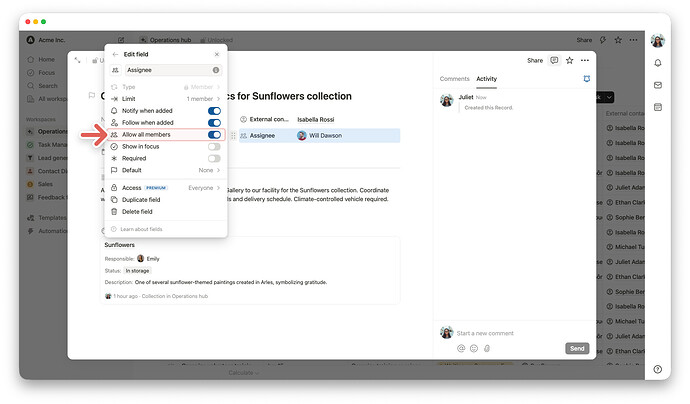Click Isabella Rossi external contact value
The image size is (690, 404).
click(x=316, y=120)
